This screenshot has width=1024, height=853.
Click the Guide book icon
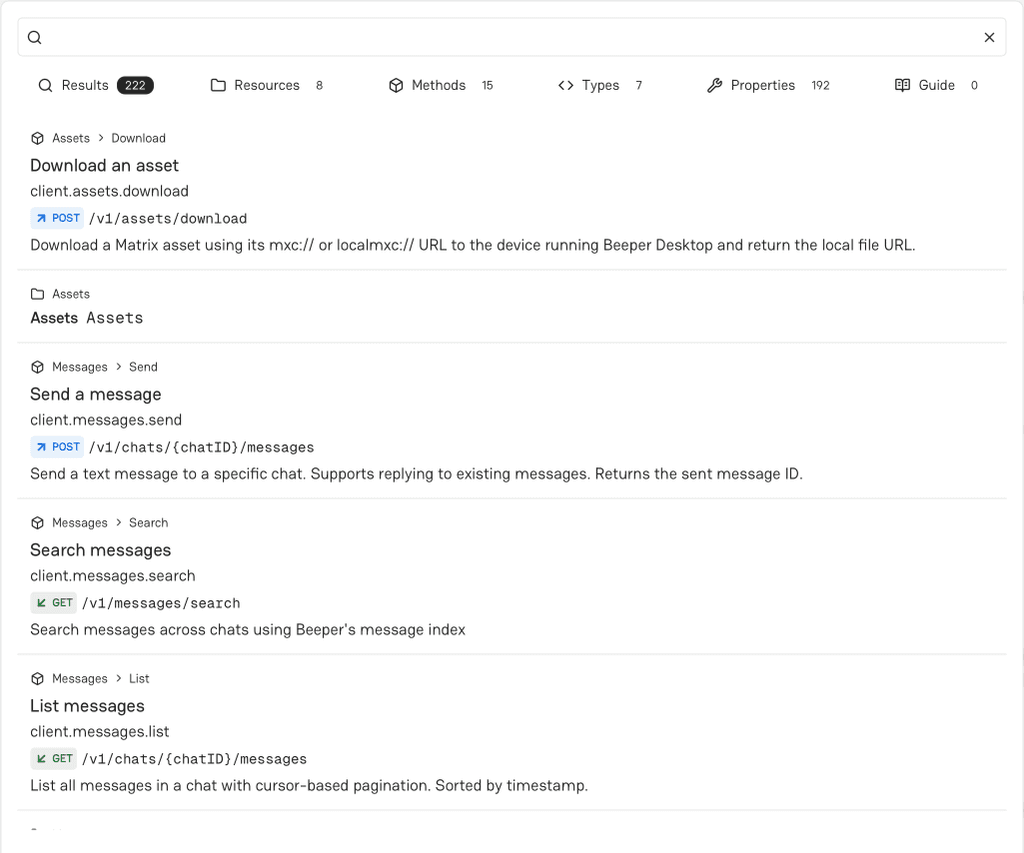pyautogui.click(x=903, y=86)
